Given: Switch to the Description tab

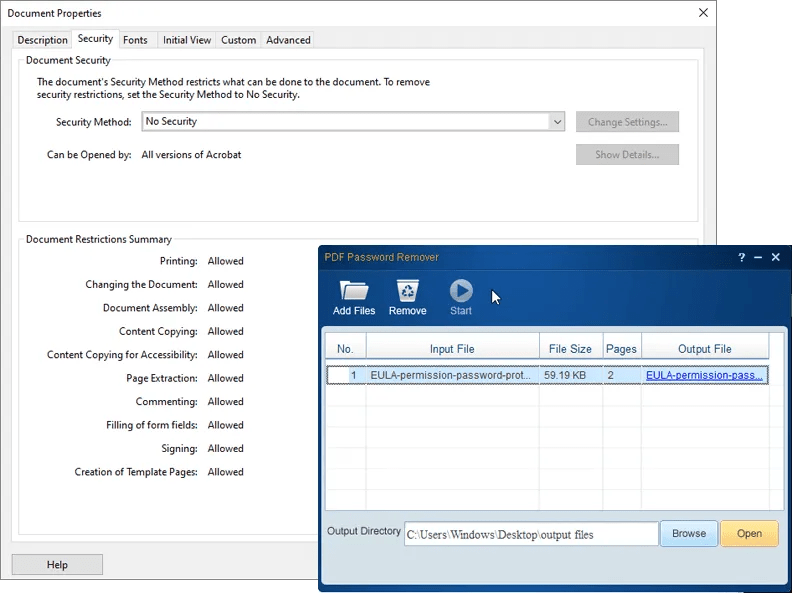Looking at the screenshot, I should (x=42, y=40).
